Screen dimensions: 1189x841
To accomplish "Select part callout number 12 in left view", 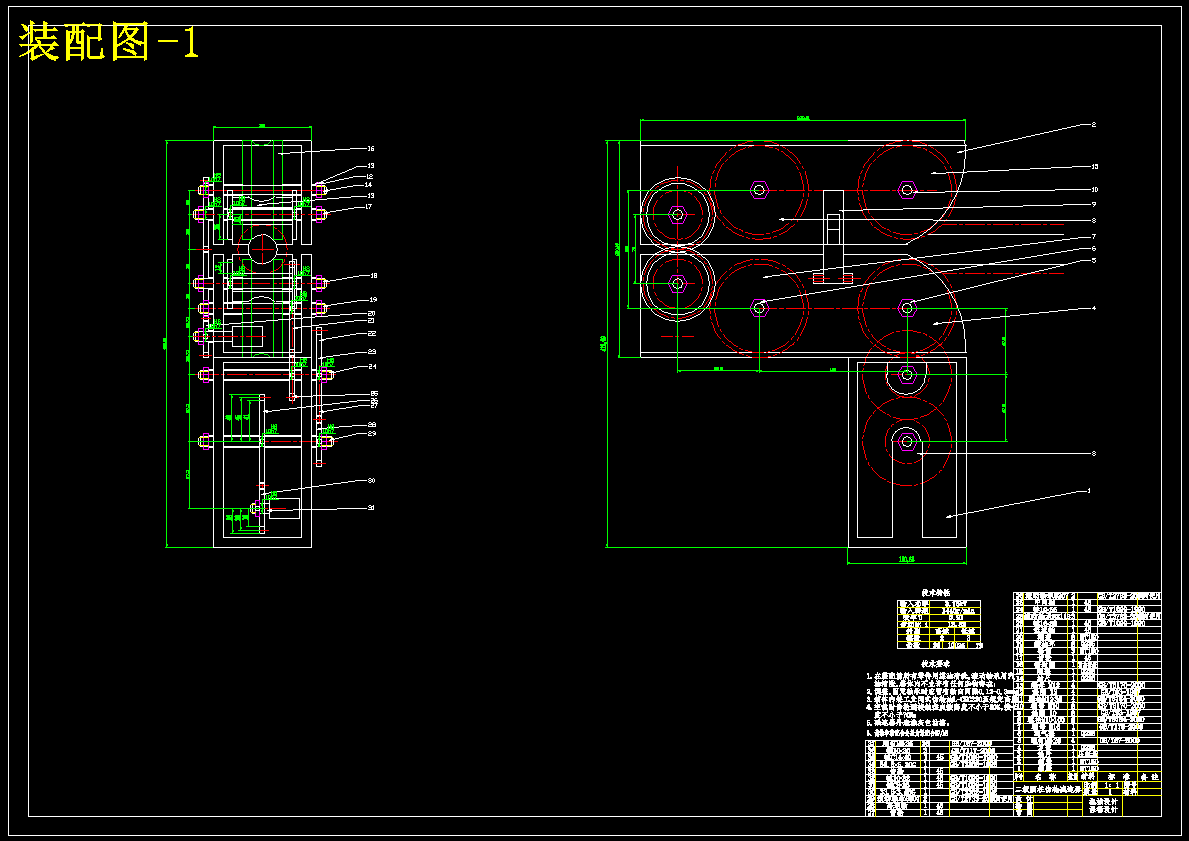I will point(369,177).
